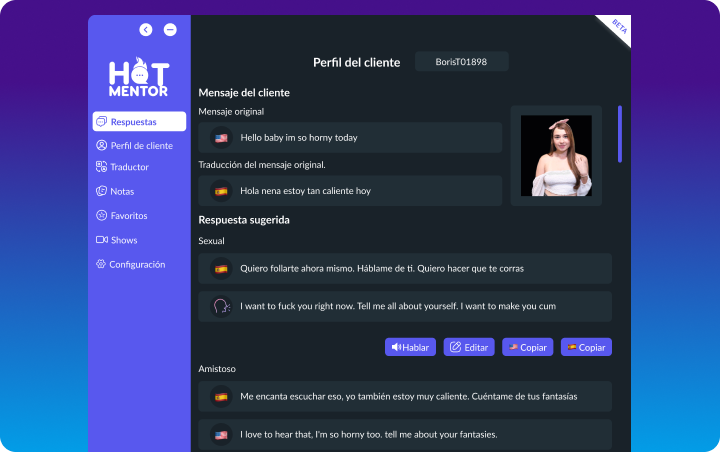Image resolution: width=720 pixels, height=452 pixels.
Task: Click the 'Mensaje del cliente' heading
Action: [244, 93]
